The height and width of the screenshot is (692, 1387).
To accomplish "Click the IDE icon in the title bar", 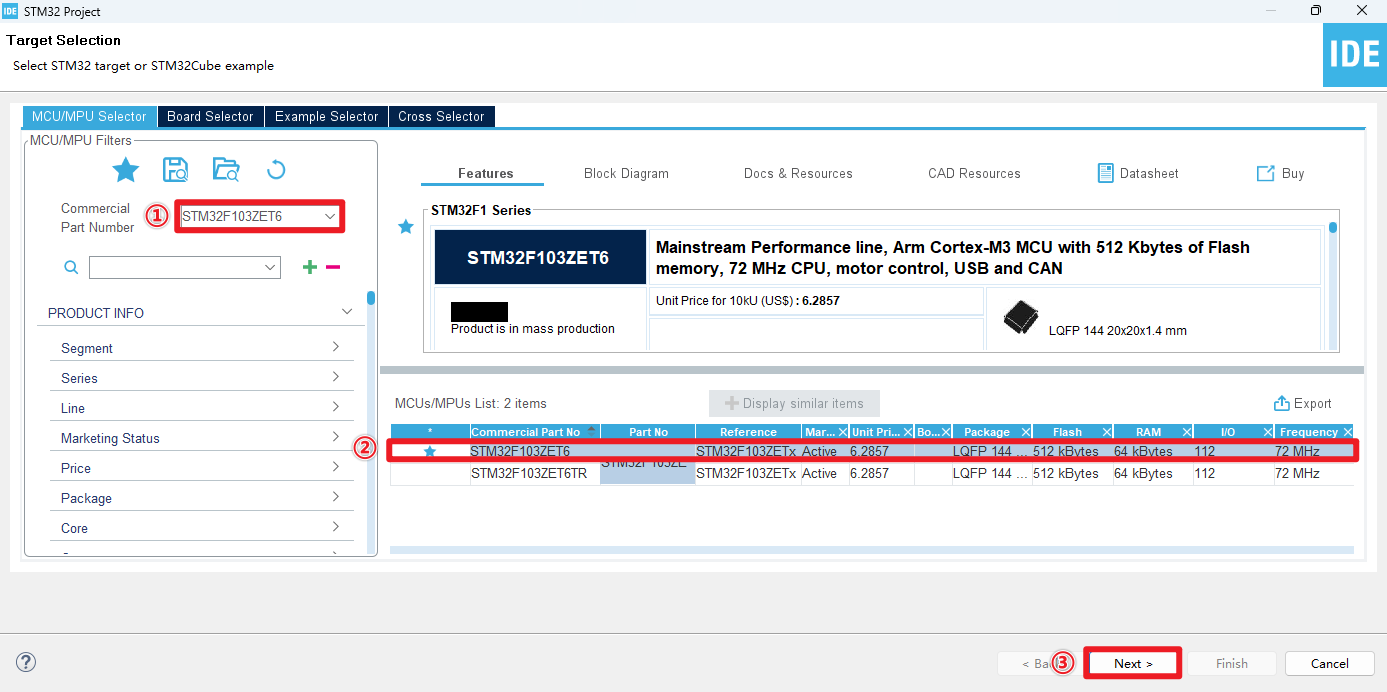I will pyautogui.click(x=11, y=11).
